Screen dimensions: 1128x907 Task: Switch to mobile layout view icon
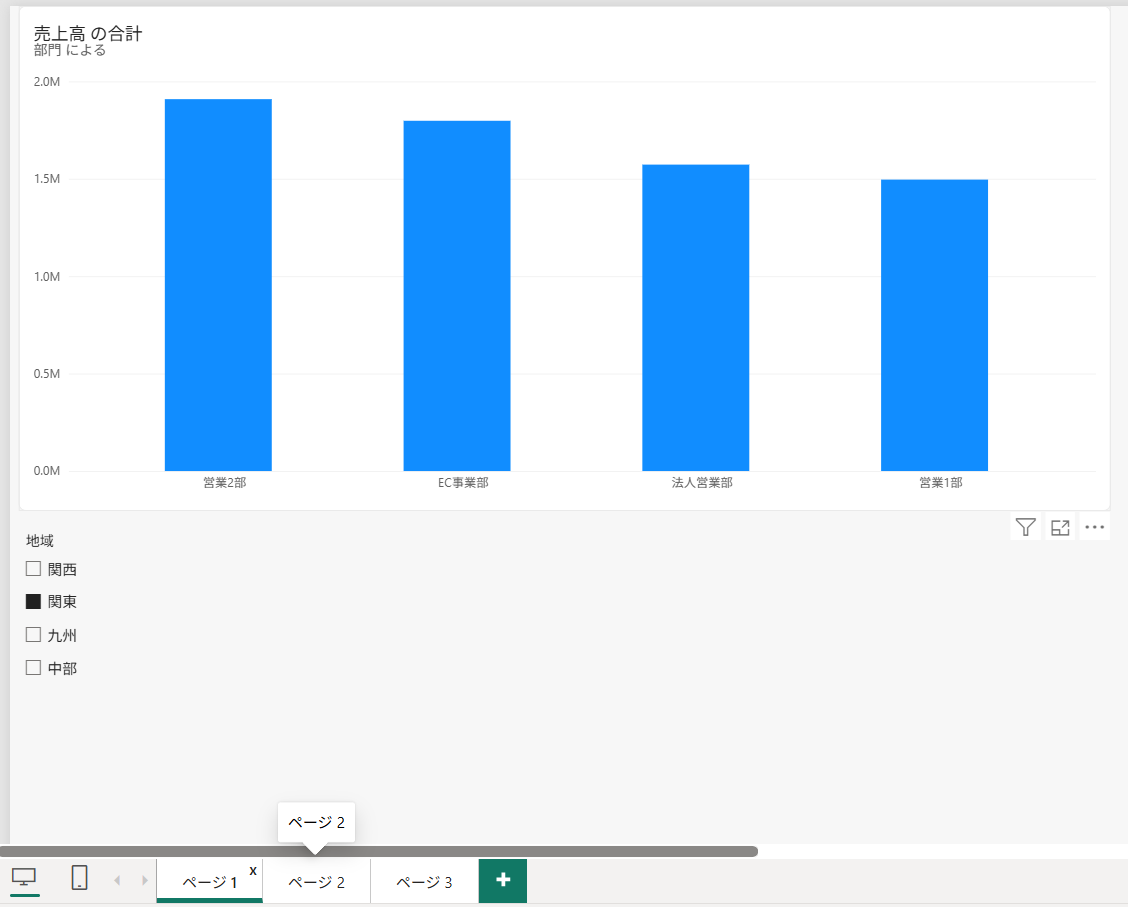[x=79, y=878]
